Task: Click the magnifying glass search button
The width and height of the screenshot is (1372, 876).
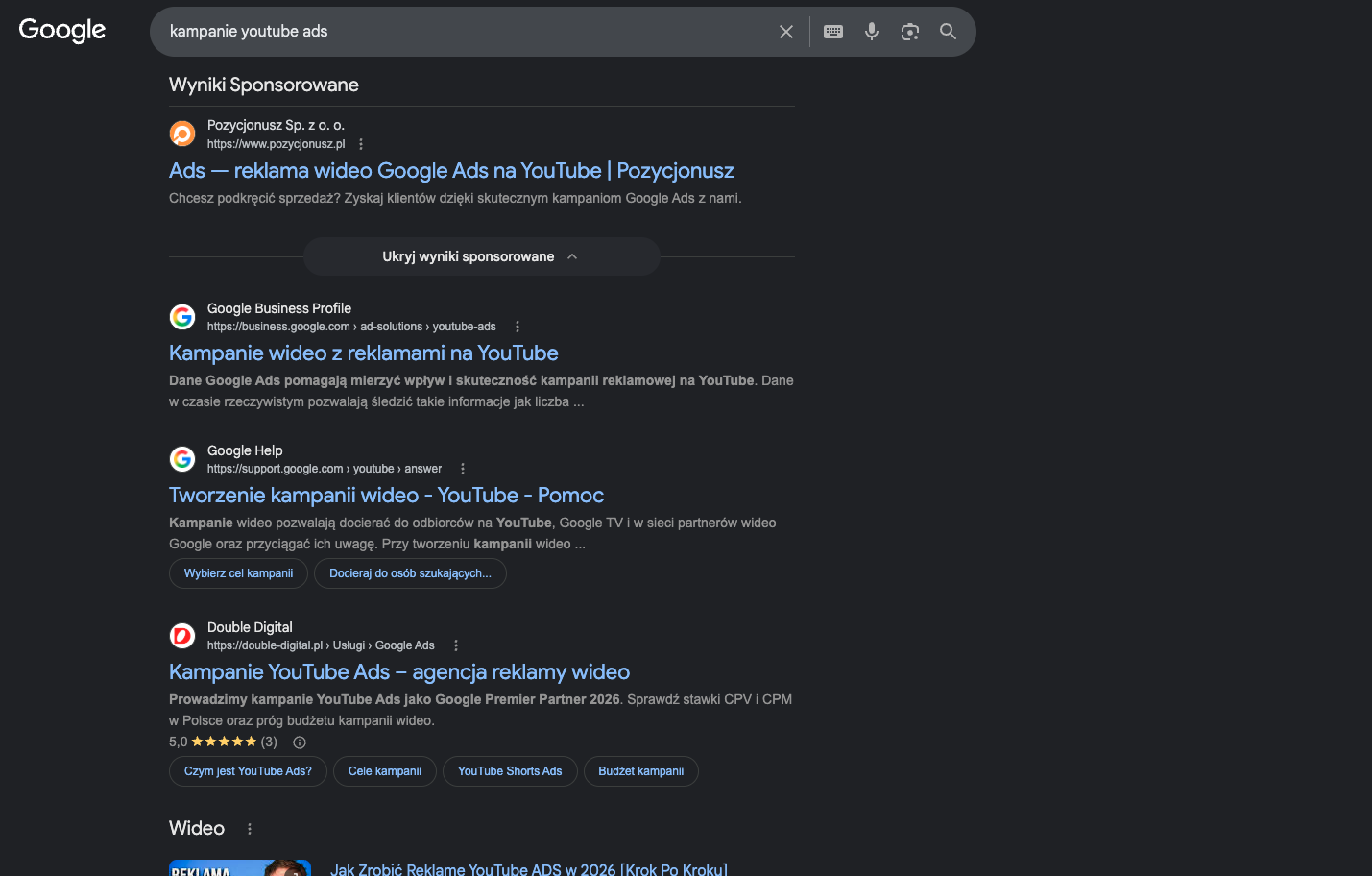Action: (948, 32)
